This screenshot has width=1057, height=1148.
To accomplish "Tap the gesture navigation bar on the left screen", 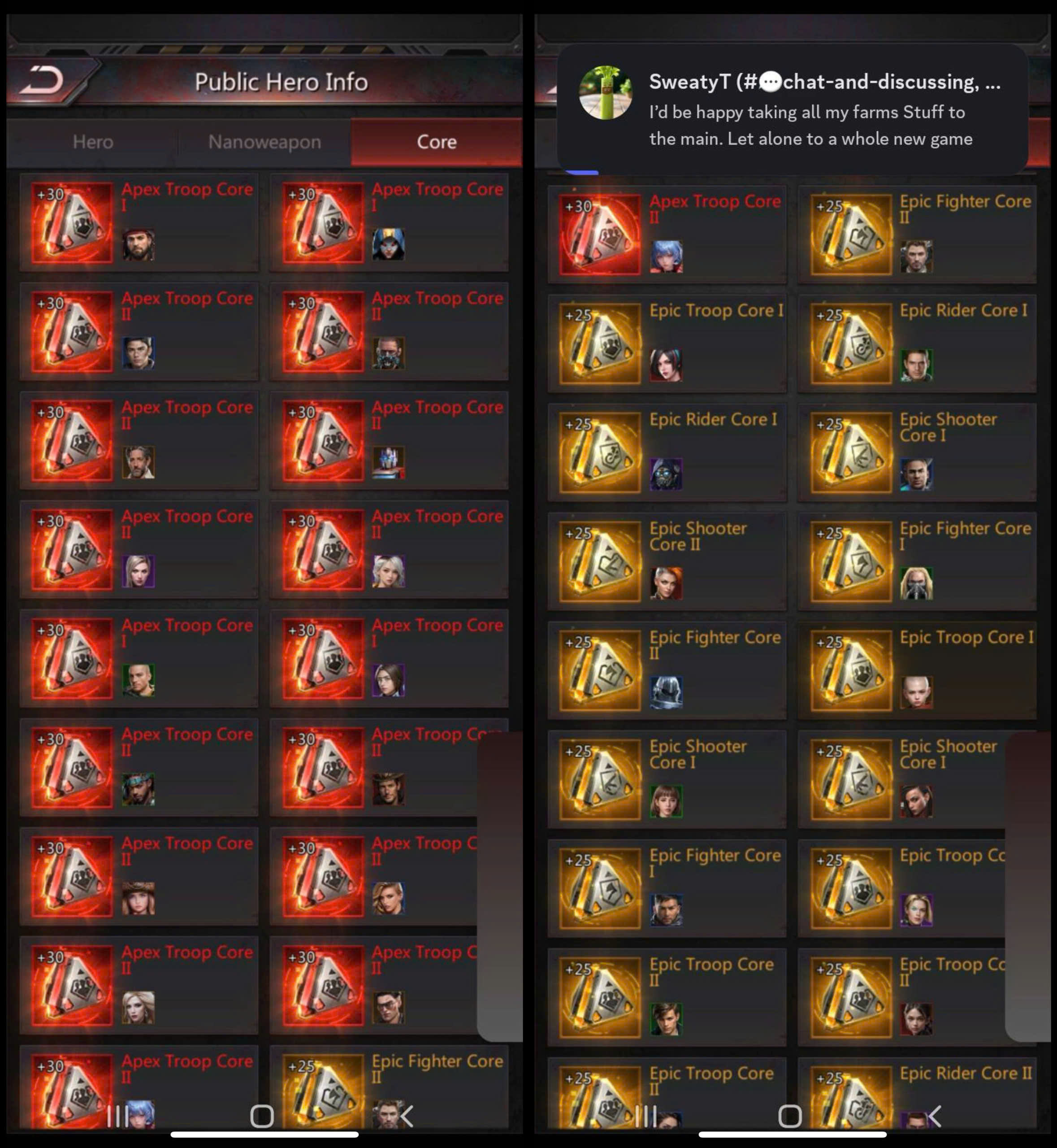I will 264,1134.
